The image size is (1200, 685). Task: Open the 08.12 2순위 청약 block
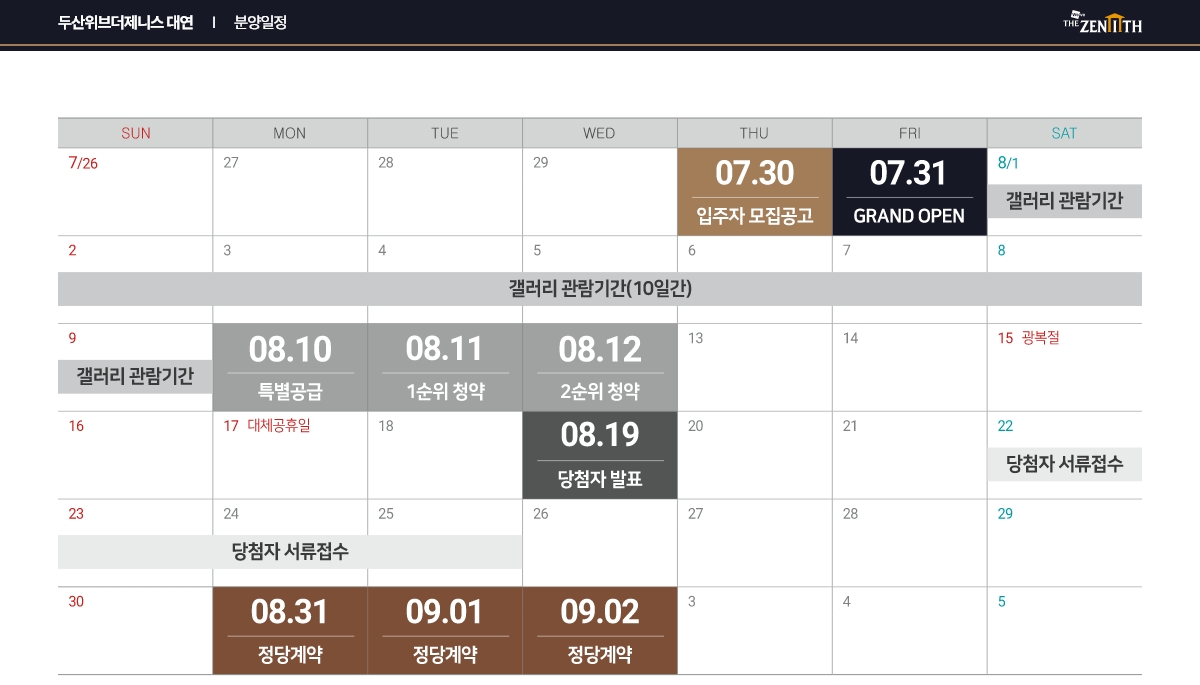point(600,367)
